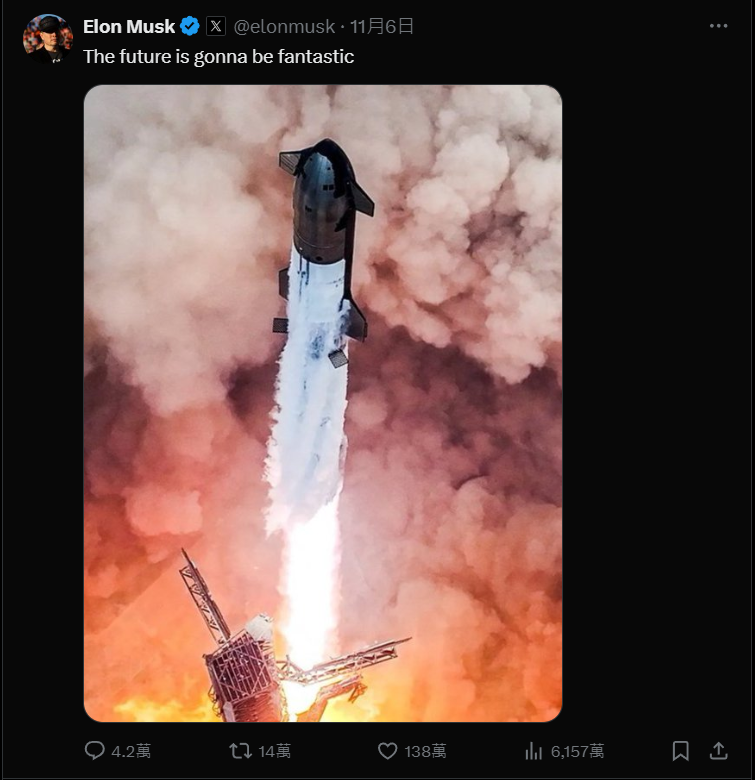Click the 4.2萬 reply count

pos(131,751)
